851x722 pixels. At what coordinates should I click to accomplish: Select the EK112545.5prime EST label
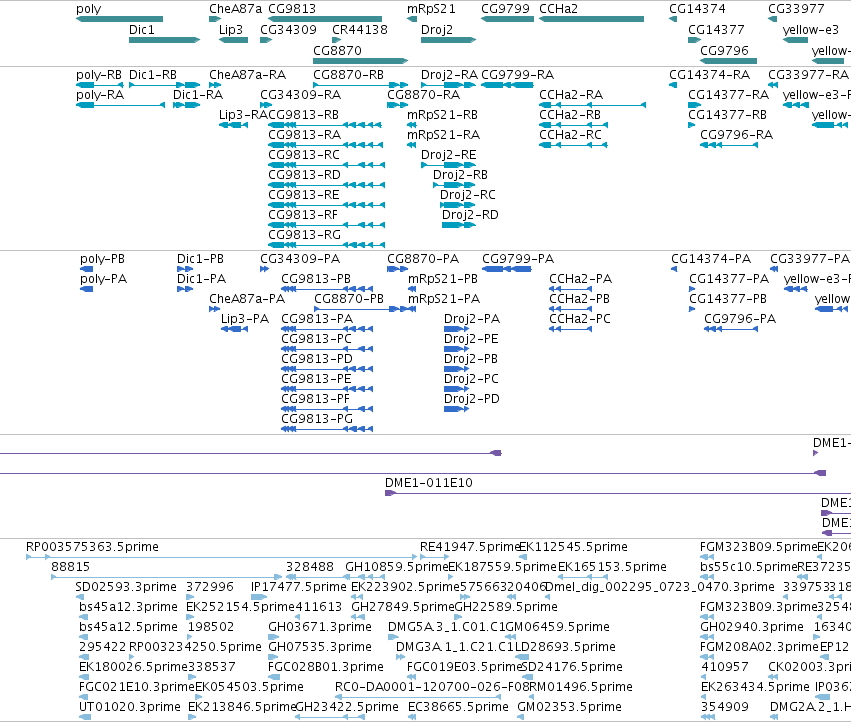pos(573,547)
